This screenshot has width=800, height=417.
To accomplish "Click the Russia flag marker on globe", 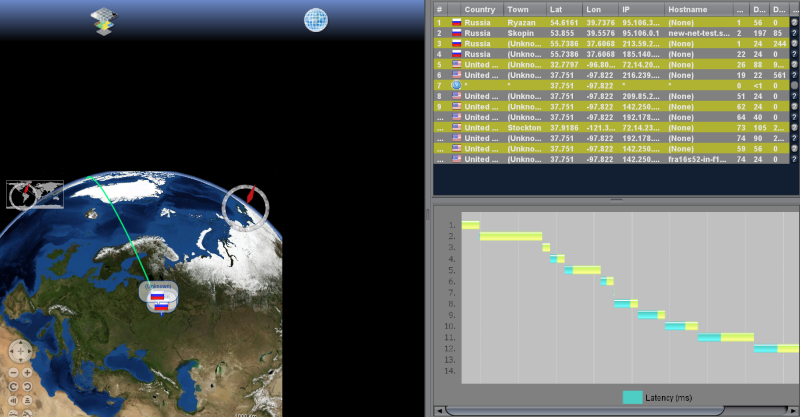I will click(157, 297).
